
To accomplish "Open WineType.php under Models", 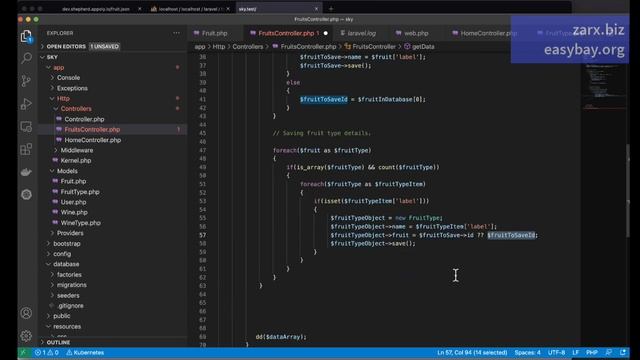I will coord(80,223).
